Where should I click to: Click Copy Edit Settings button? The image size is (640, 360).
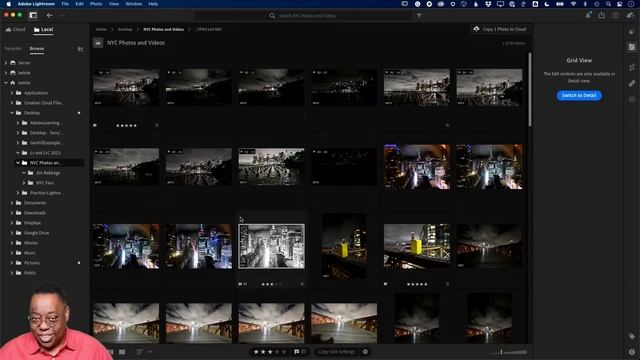point(337,351)
